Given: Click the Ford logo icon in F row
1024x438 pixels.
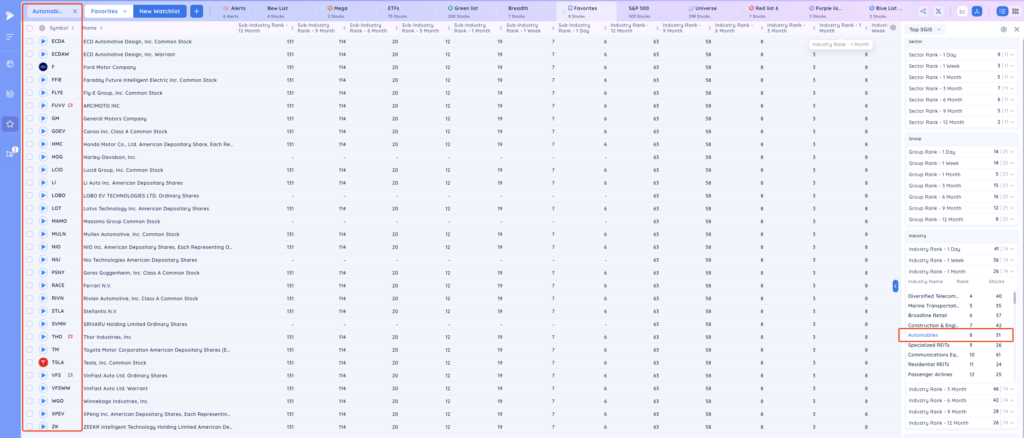Looking at the screenshot, I should (42, 67).
